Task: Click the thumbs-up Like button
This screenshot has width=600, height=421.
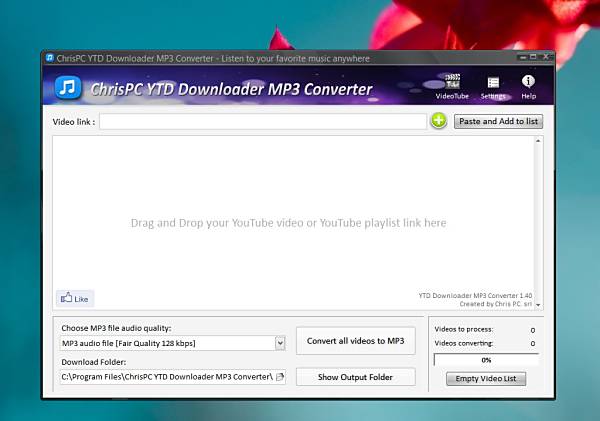Action: [75, 299]
